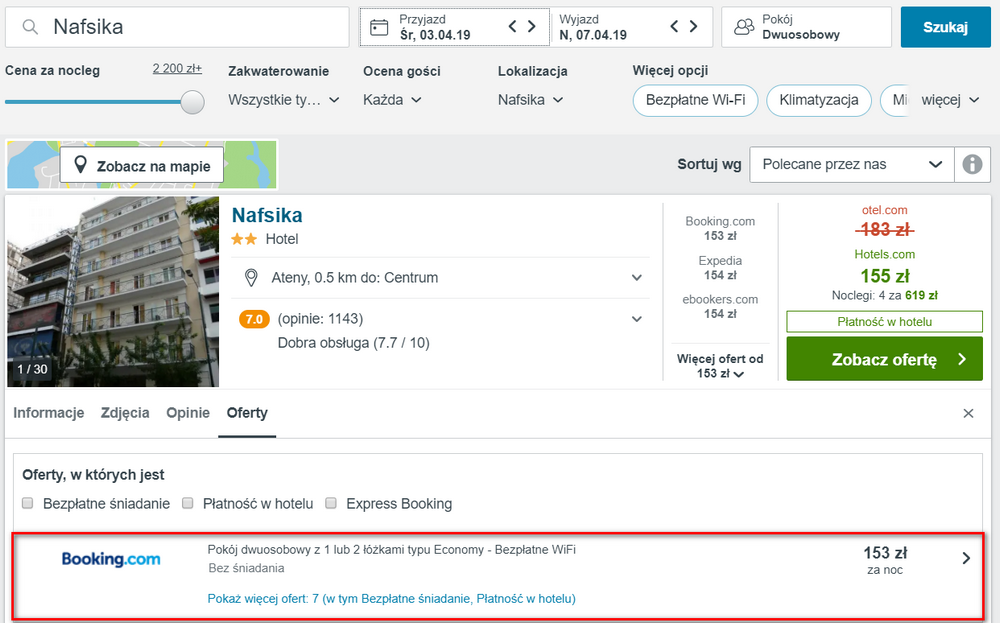Click the 1 / 30 photo counter

pyautogui.click(x=33, y=369)
